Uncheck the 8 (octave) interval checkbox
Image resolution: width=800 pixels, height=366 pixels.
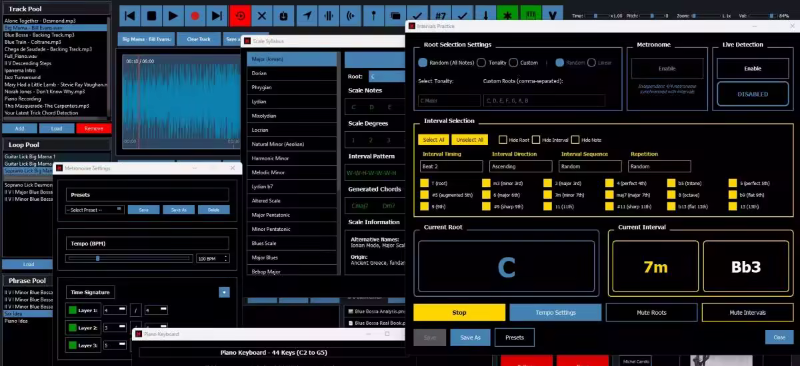pyautogui.click(x=671, y=194)
